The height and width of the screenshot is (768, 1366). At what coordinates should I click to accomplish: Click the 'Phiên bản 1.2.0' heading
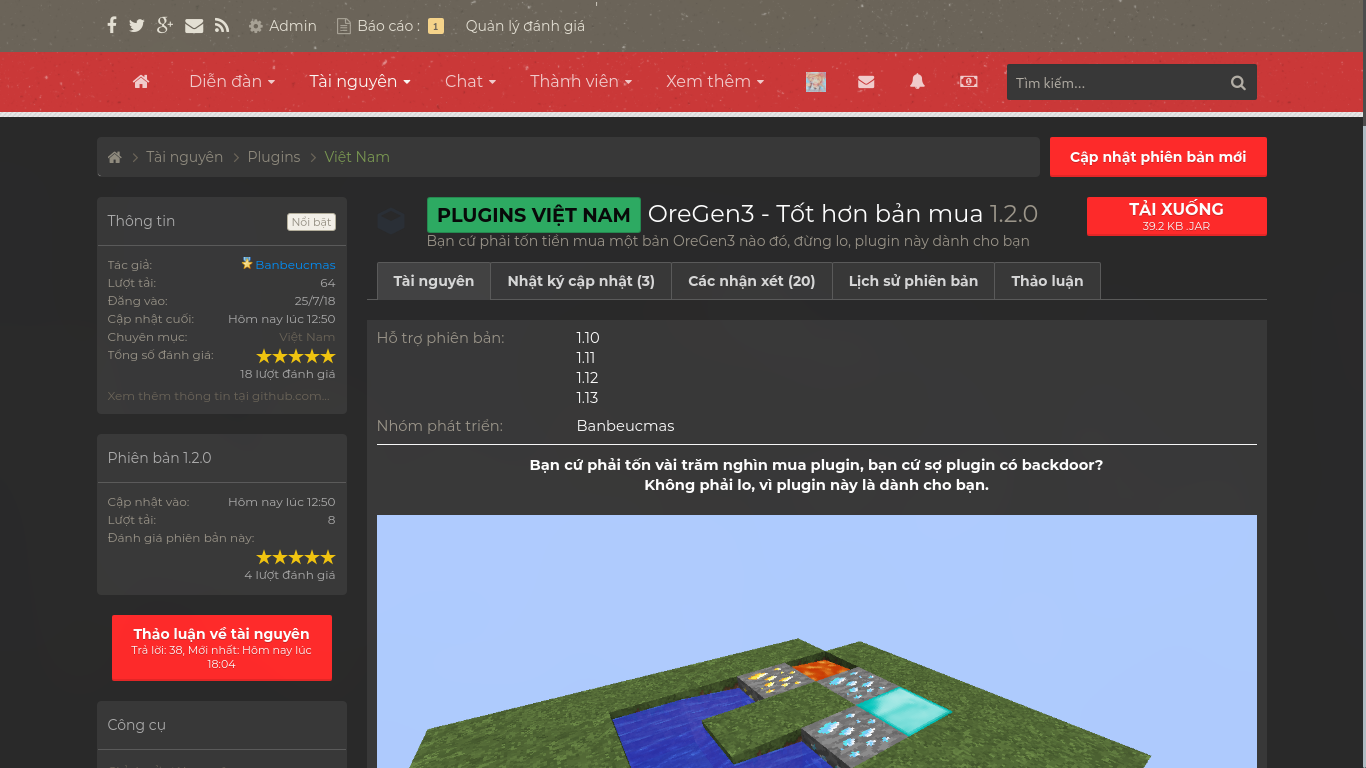160,458
